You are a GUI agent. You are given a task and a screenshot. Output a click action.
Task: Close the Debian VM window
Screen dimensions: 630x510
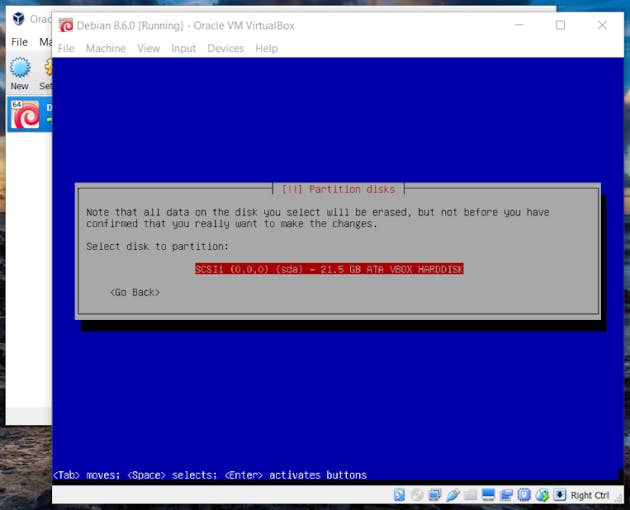(x=602, y=25)
